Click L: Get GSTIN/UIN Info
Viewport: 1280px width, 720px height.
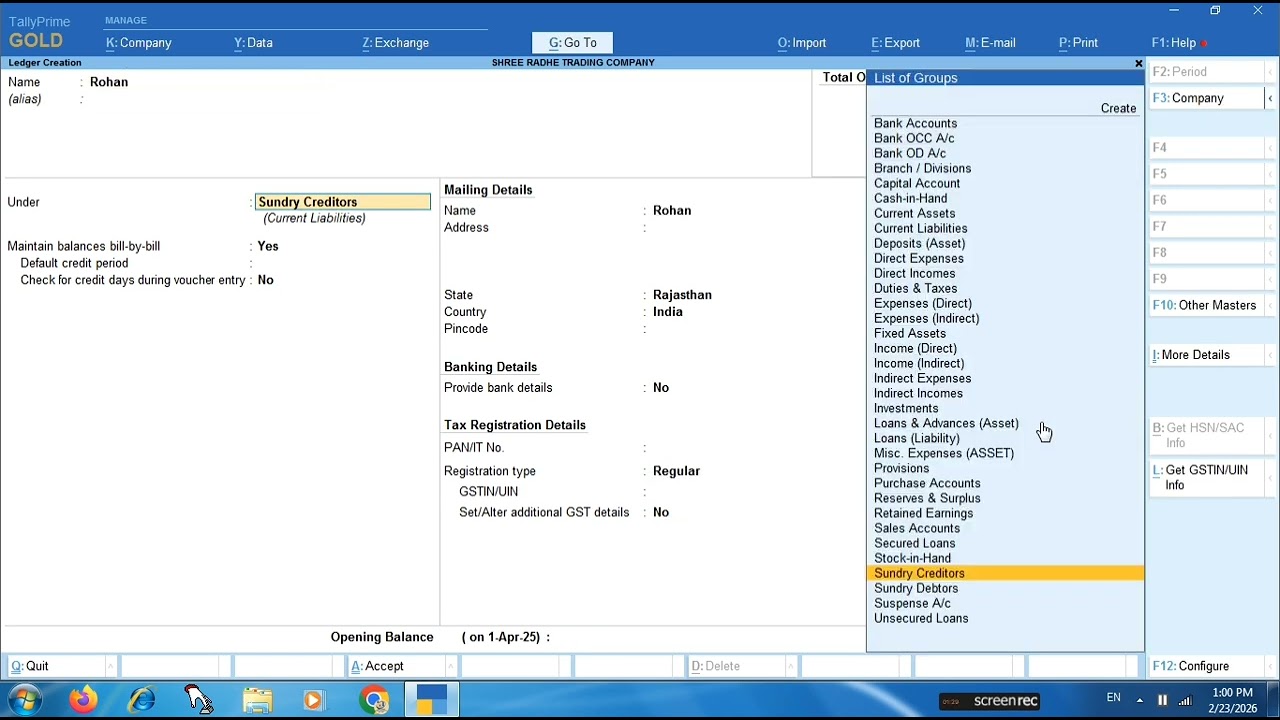[1206, 477]
